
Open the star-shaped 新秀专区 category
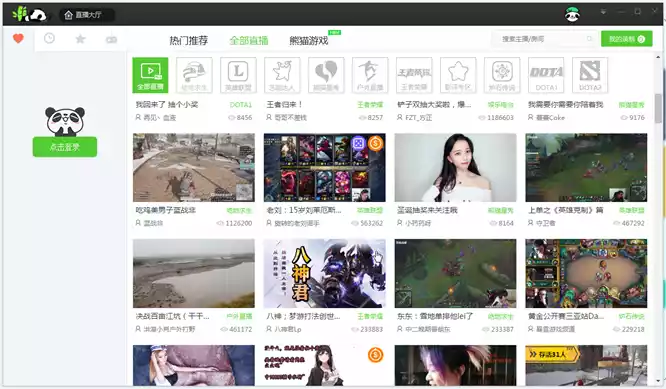pyautogui.click(x=458, y=75)
